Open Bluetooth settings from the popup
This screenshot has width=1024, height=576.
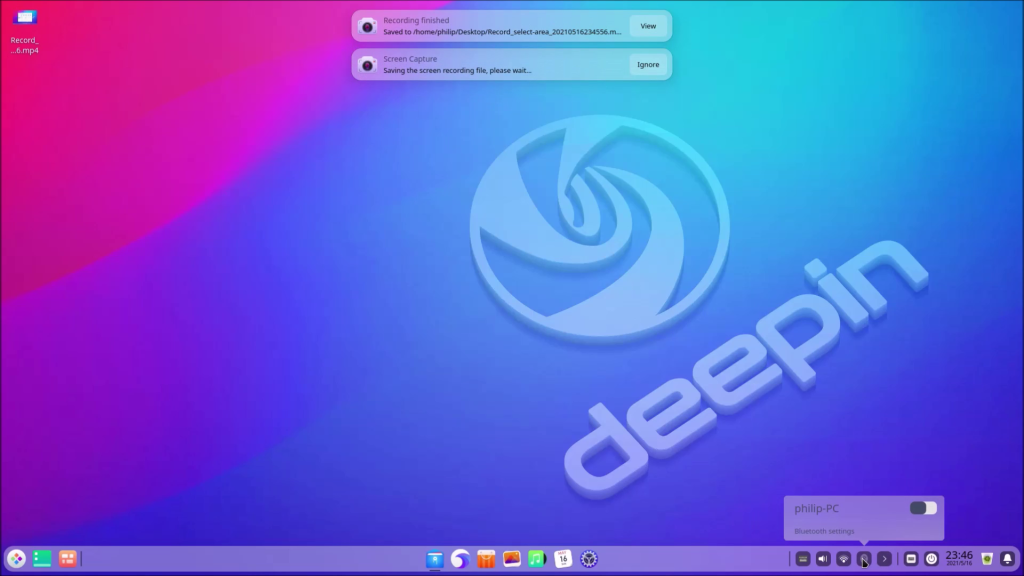click(824, 531)
